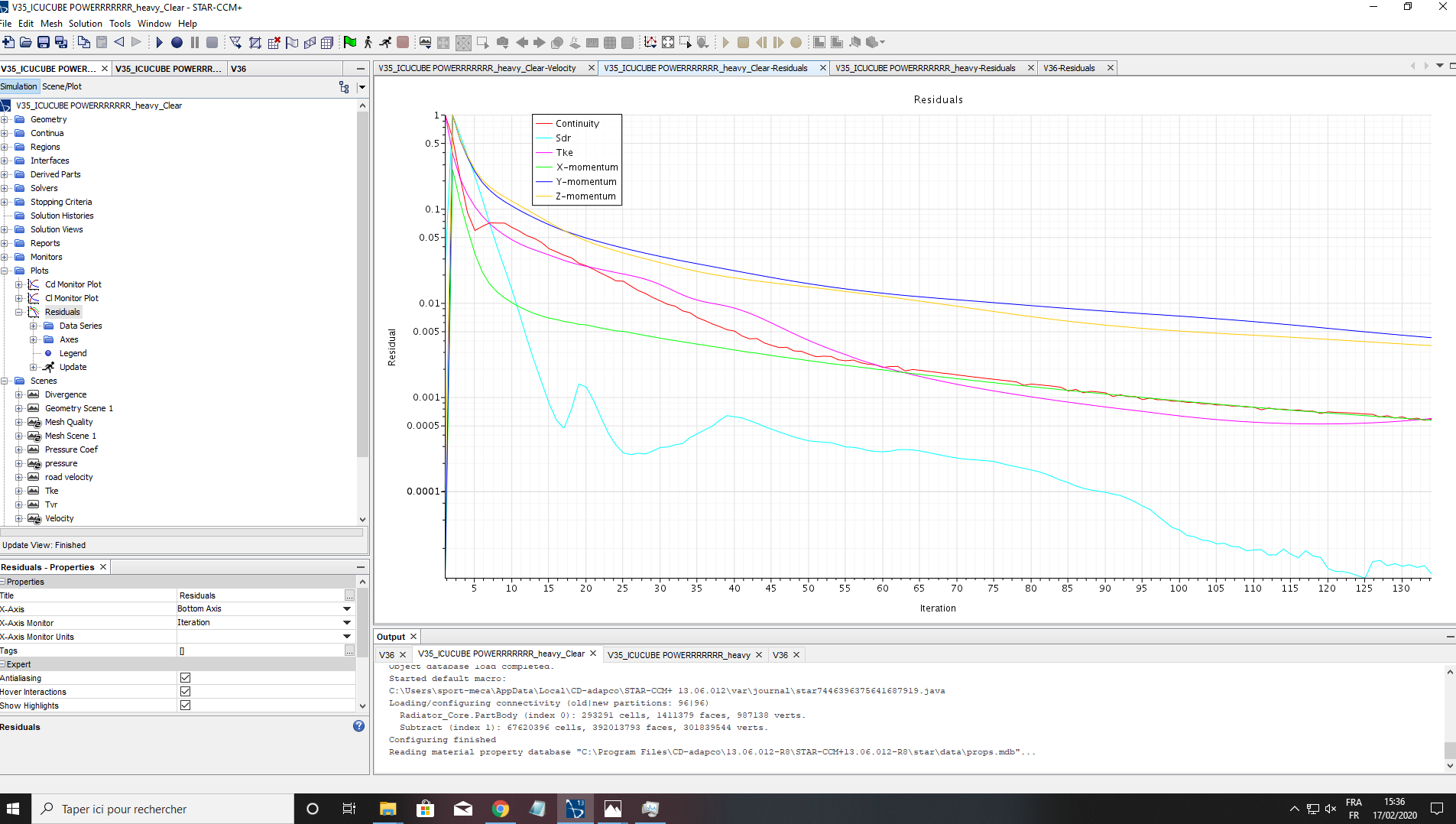
Task: Click the running man Run icon
Action: [x=385, y=43]
